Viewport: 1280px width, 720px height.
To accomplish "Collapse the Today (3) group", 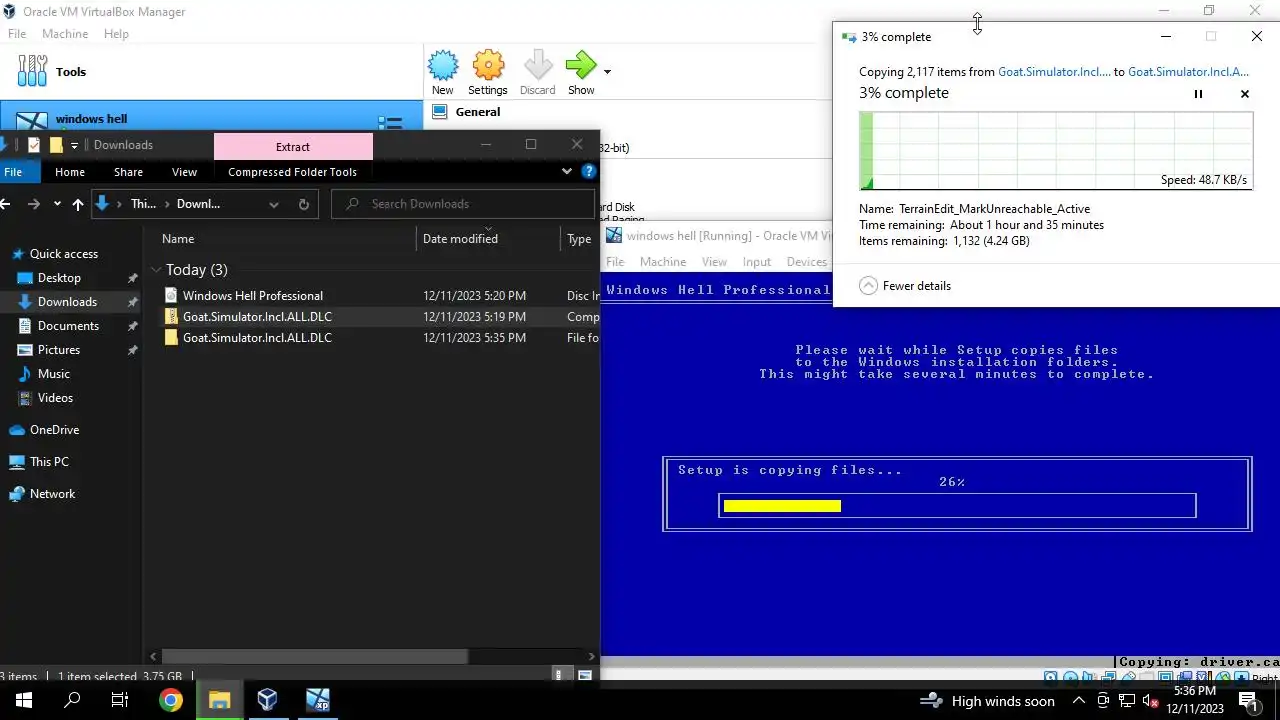I will click(156, 270).
